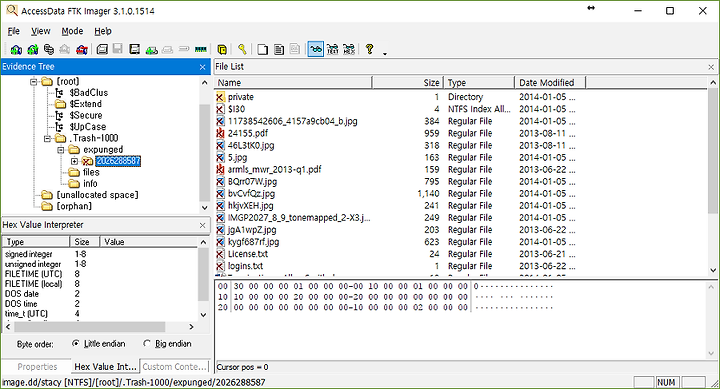The height and width of the screenshot is (389, 720).
Task: Select License.txt in the file list
Action: tap(248, 254)
